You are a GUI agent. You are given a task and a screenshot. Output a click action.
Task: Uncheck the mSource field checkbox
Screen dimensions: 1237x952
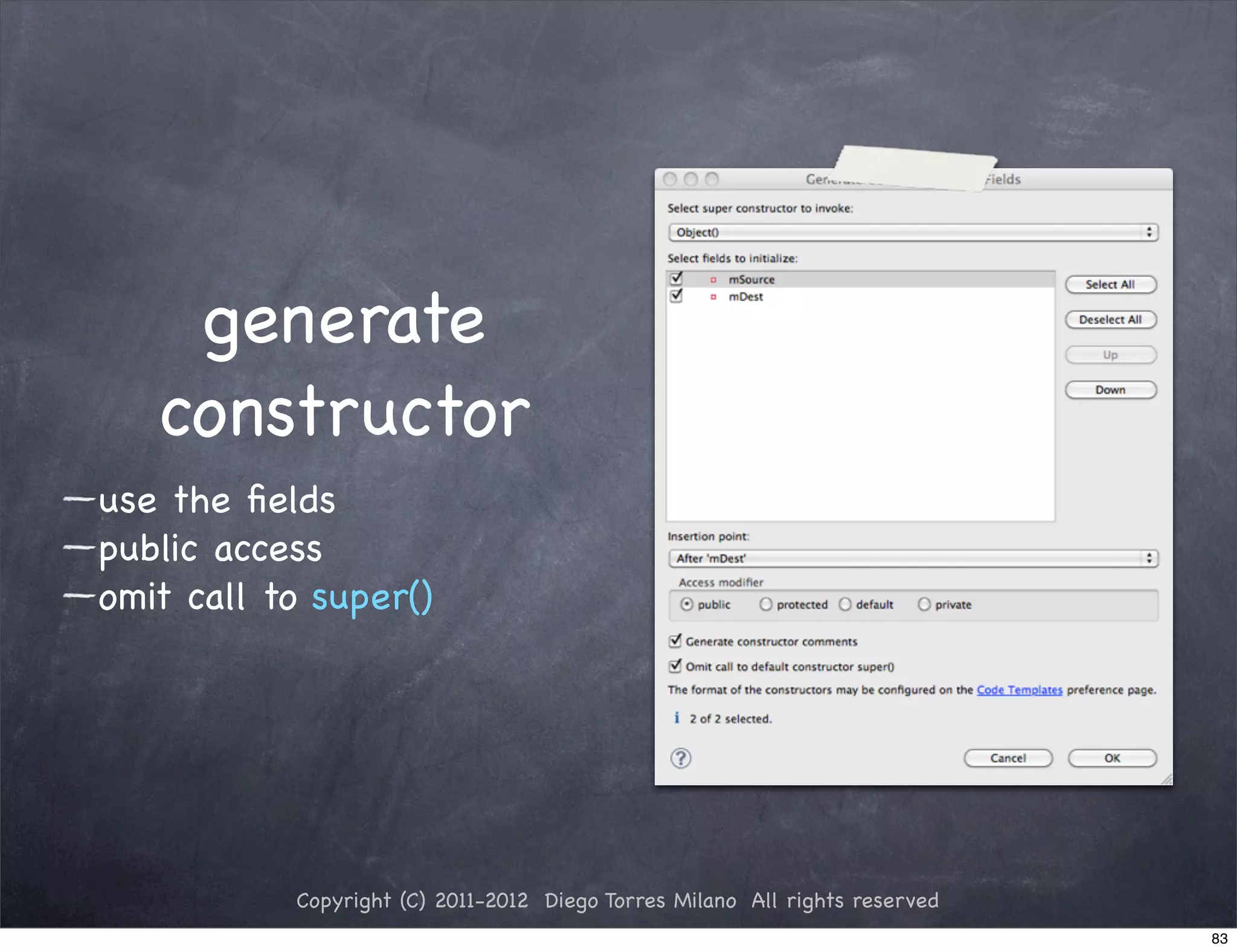pos(676,279)
